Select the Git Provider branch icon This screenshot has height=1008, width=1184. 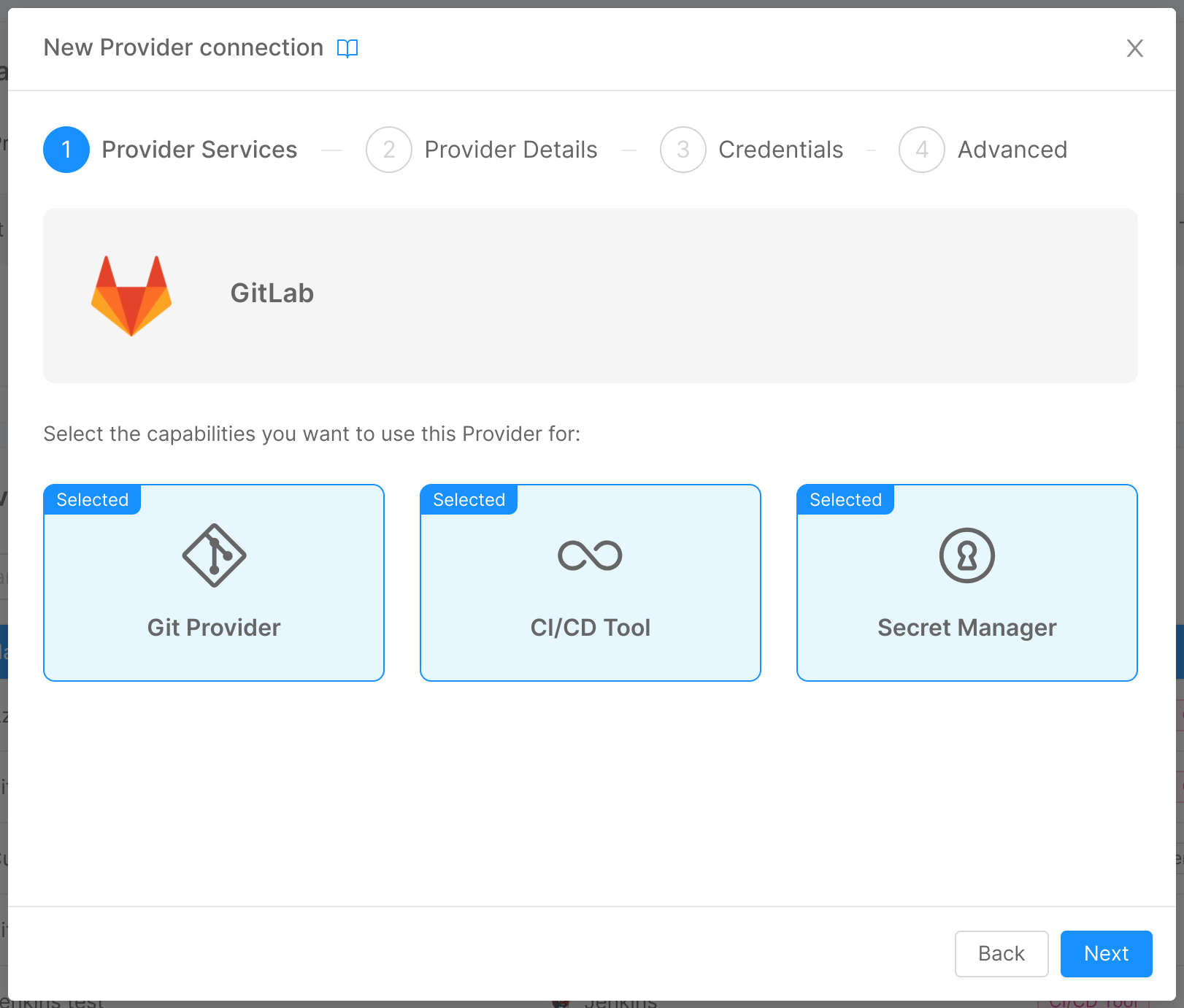point(213,556)
